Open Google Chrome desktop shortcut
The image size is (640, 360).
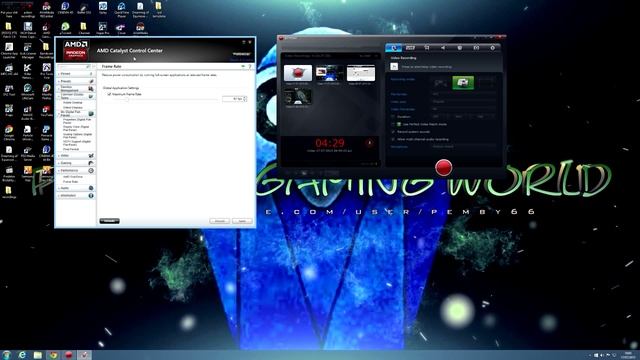[x=9, y=133]
